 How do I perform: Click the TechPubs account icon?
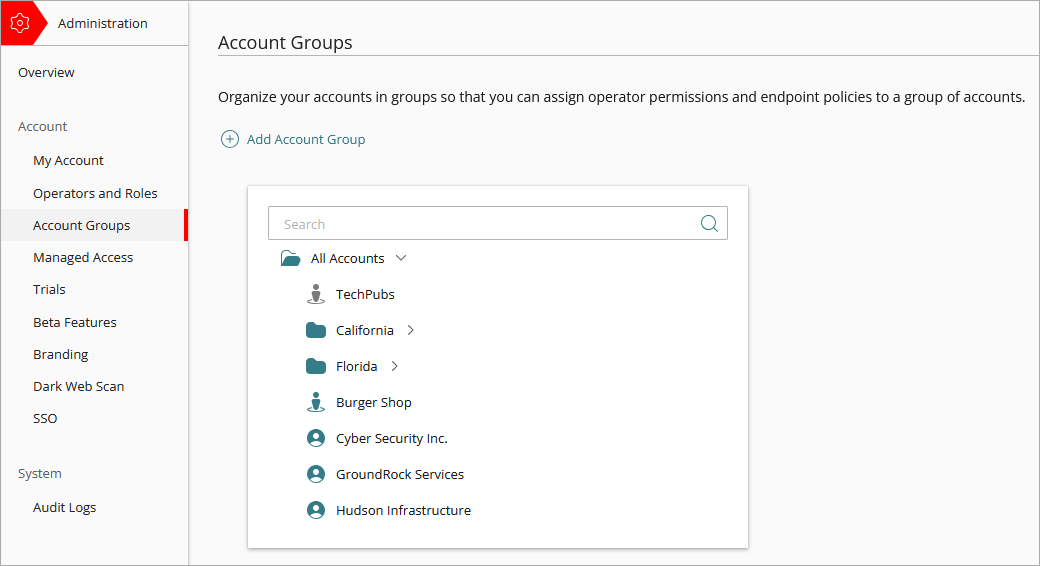316,294
